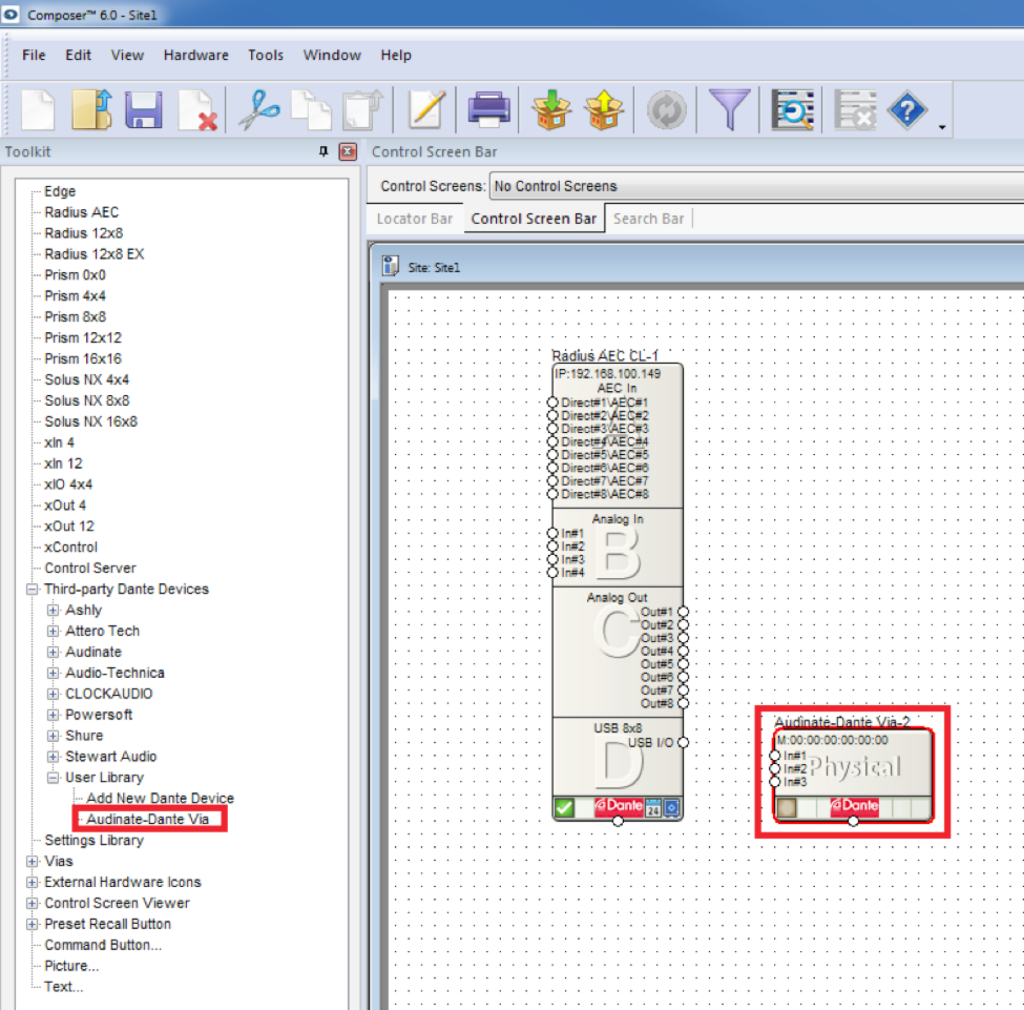Screen dimensions: 1024x1010
Task: Toggle the green checkmark on Radius AEC CL-1
Action: coord(563,805)
